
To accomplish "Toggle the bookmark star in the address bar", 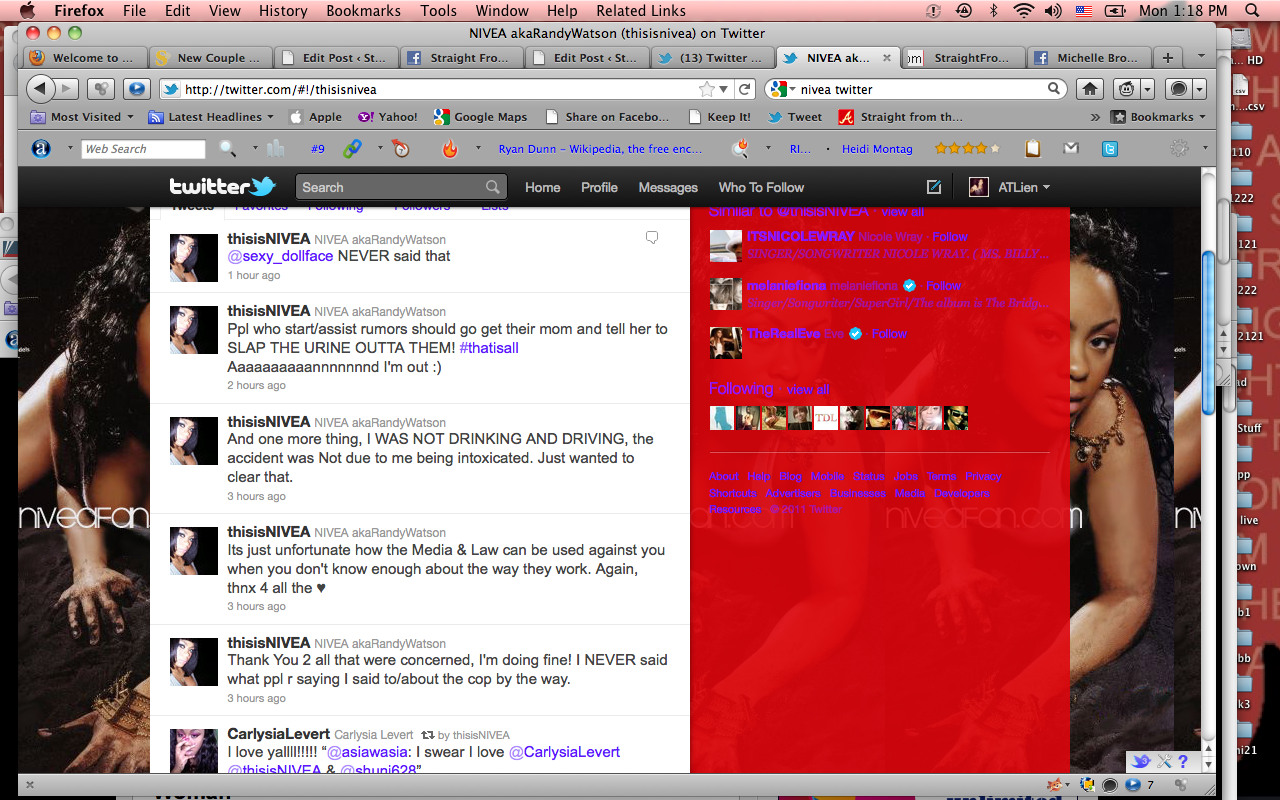I will (708, 89).
